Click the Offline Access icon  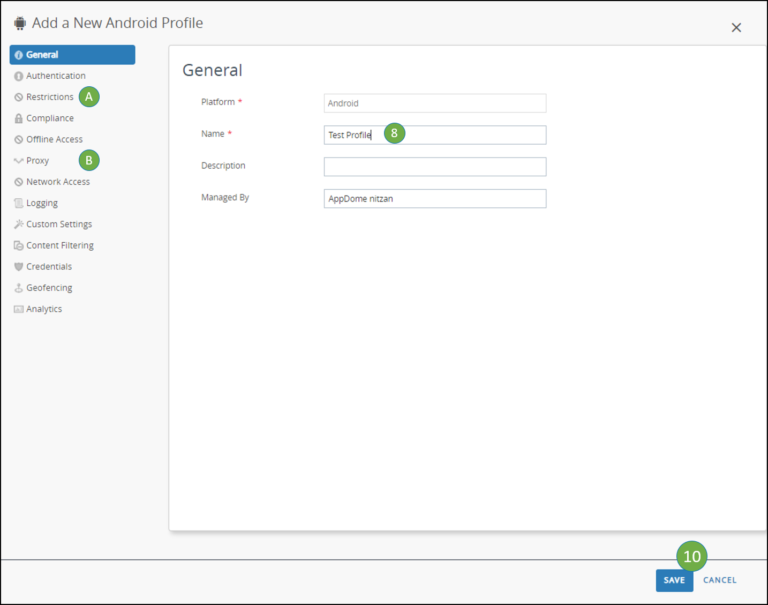coord(18,140)
